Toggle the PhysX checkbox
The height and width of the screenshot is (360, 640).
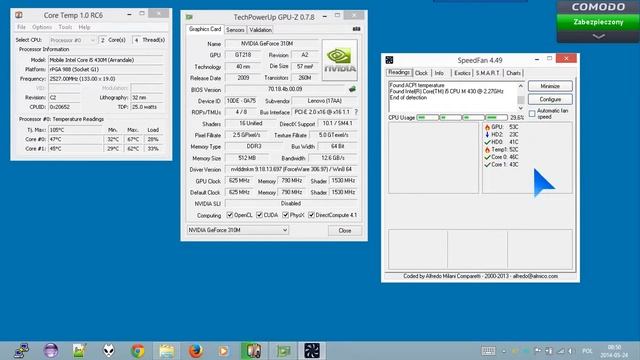tap(285, 215)
